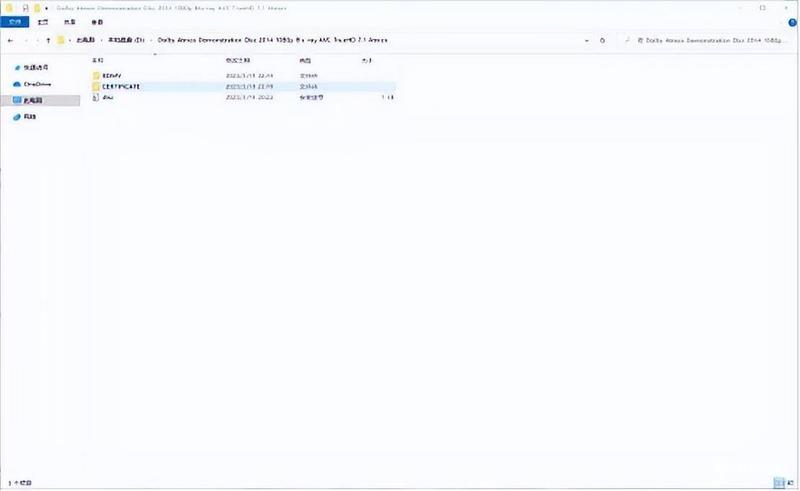The width and height of the screenshot is (800, 491).
Task: Open the blue File menu tab
Action: coord(15,22)
